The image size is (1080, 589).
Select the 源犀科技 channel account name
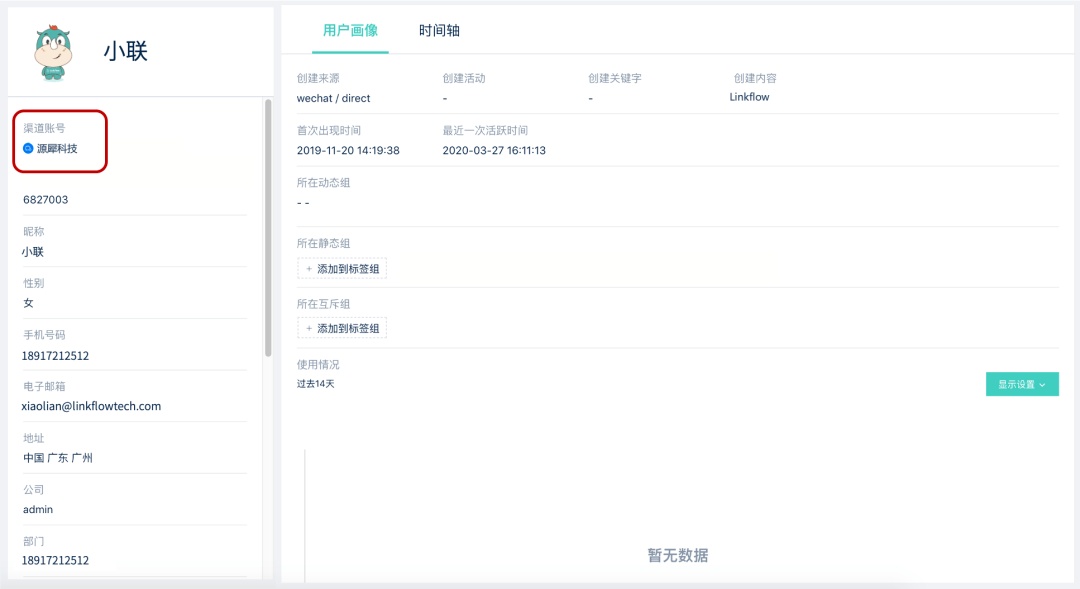pyautogui.click(x=57, y=148)
